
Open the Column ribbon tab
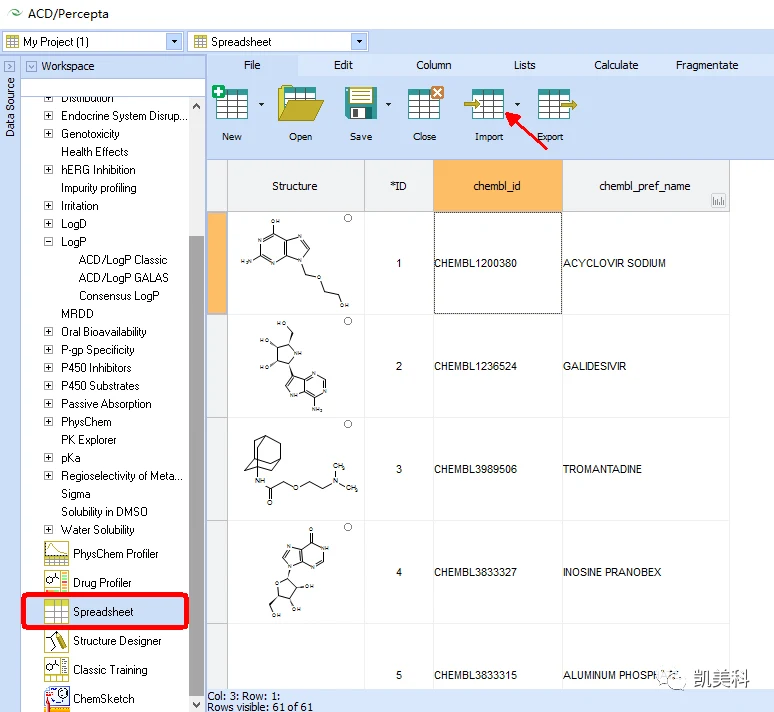(434, 65)
